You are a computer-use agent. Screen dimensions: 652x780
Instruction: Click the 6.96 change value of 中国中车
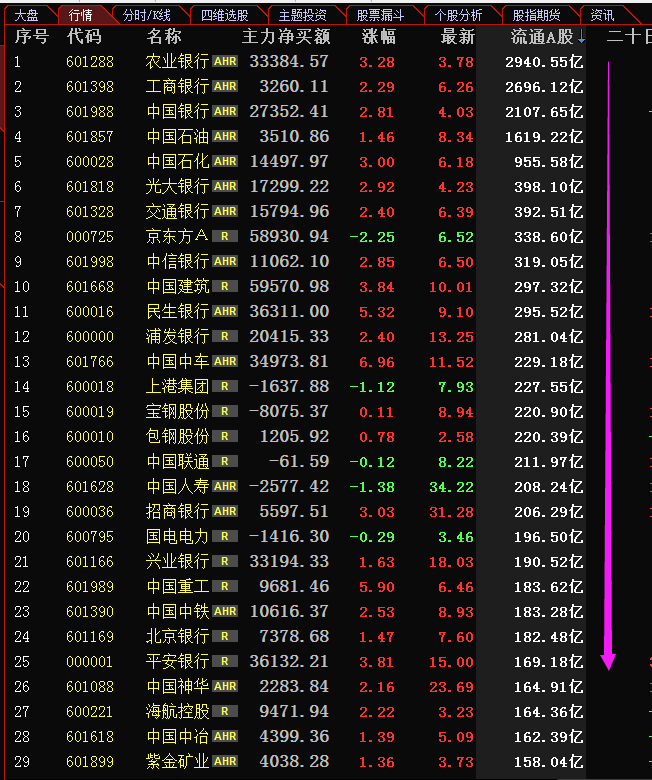(x=377, y=362)
